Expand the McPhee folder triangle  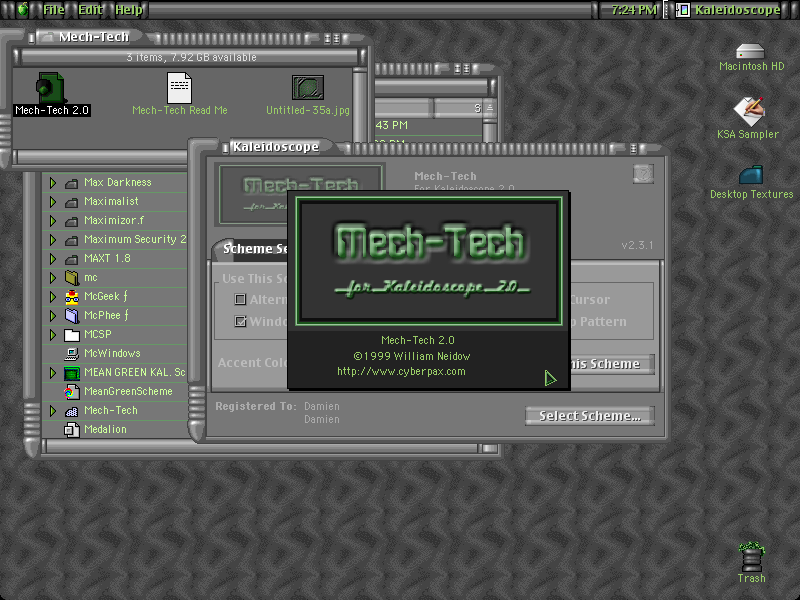pos(53,315)
